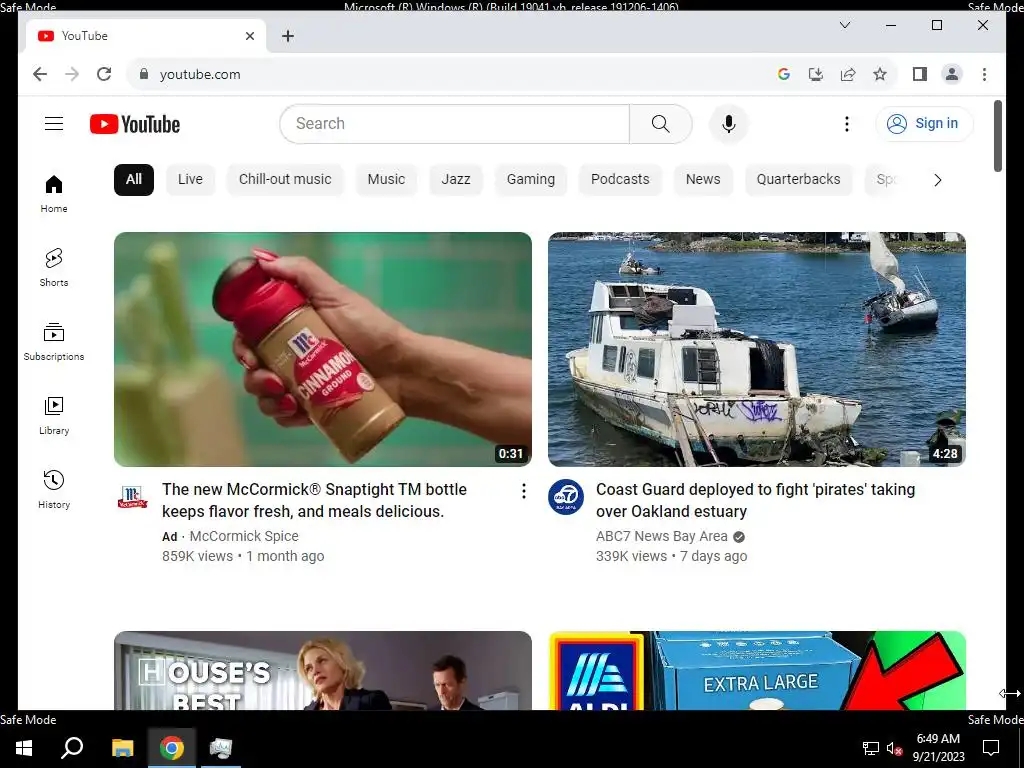Open Windows taskbar search
Viewport: 1024px width, 768px height.
click(x=72, y=748)
